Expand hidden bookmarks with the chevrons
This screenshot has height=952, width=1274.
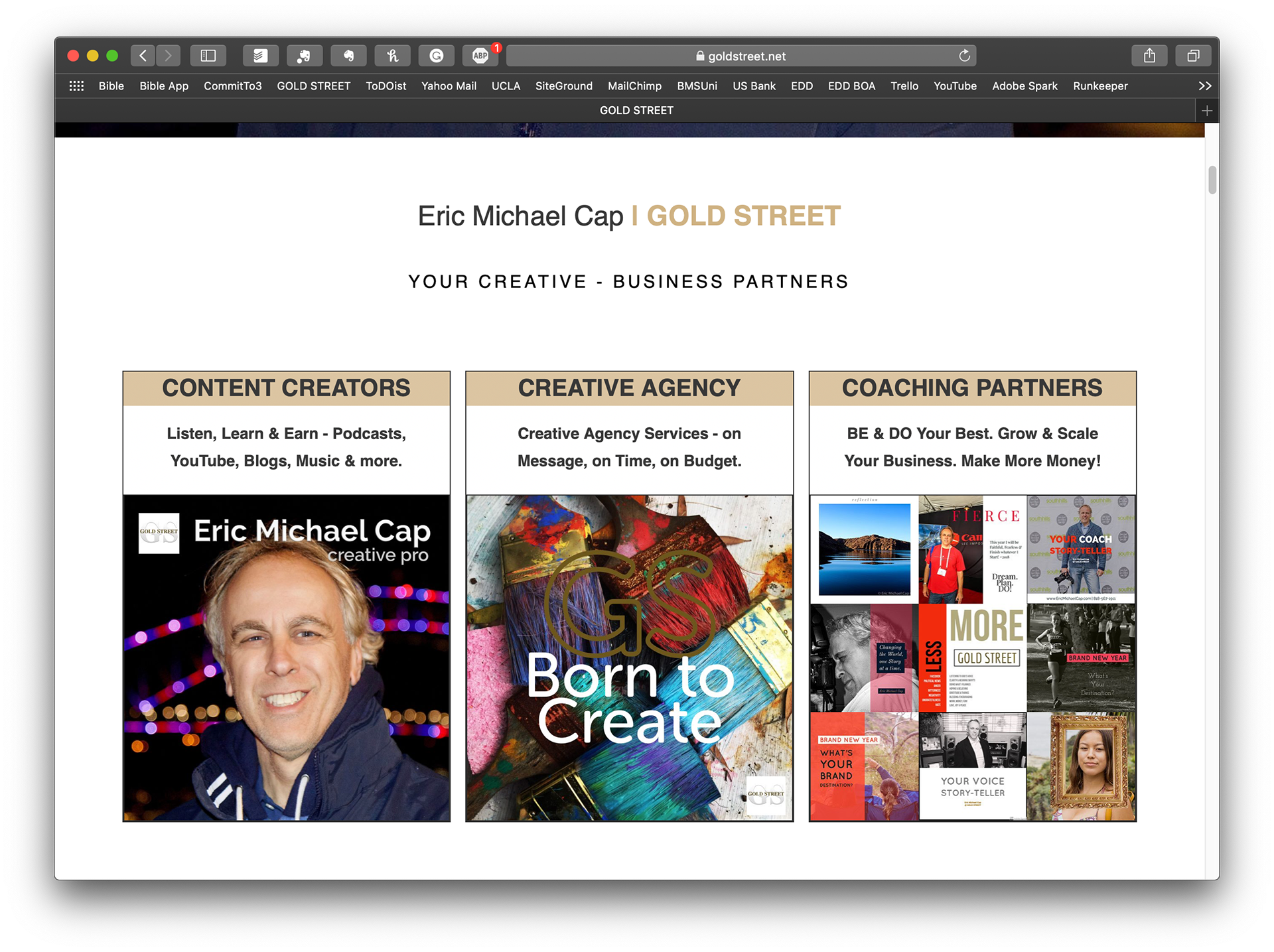tap(1205, 86)
